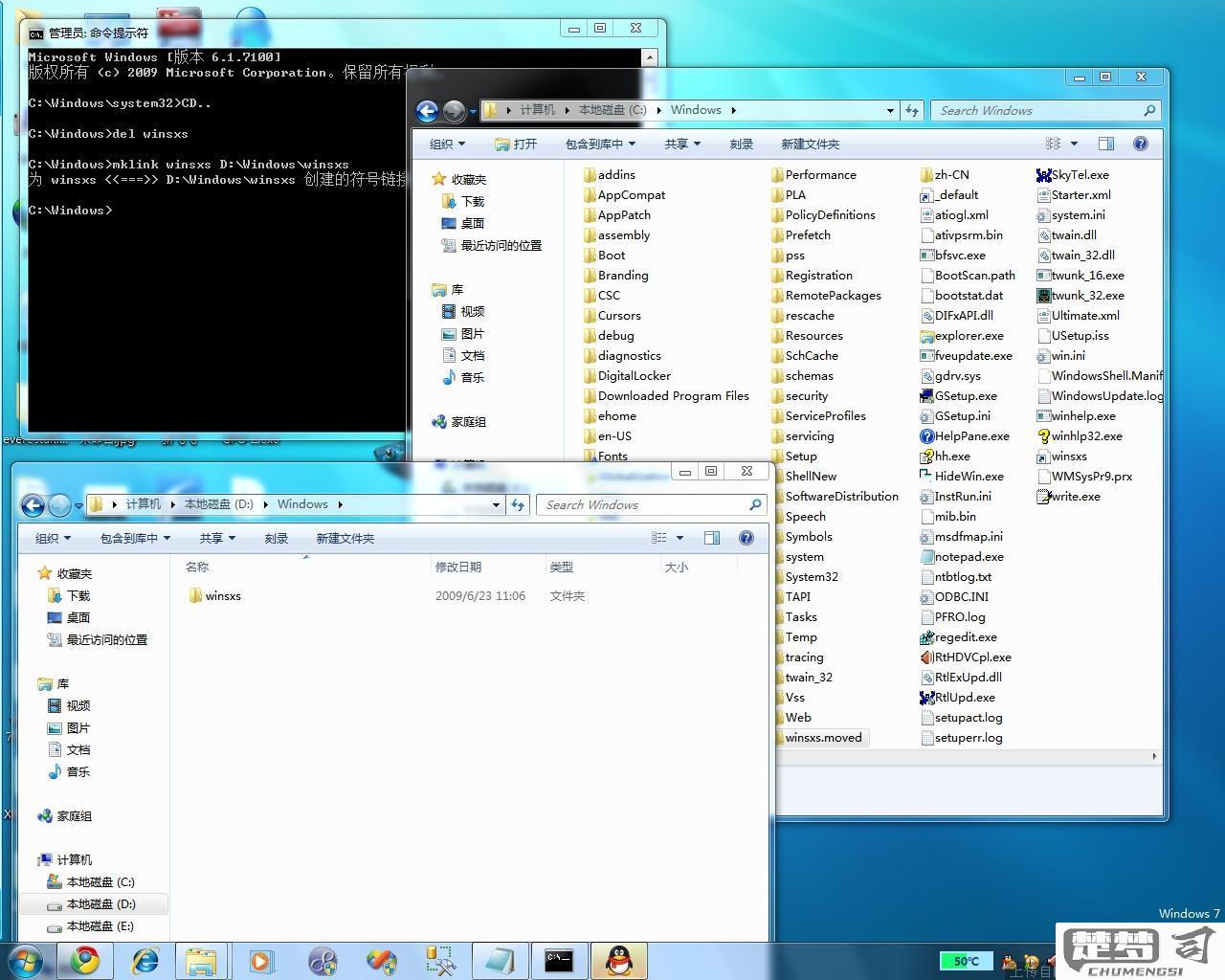Refresh the C: Windows folder view
Screen dimensions: 1225x980
click(912, 110)
